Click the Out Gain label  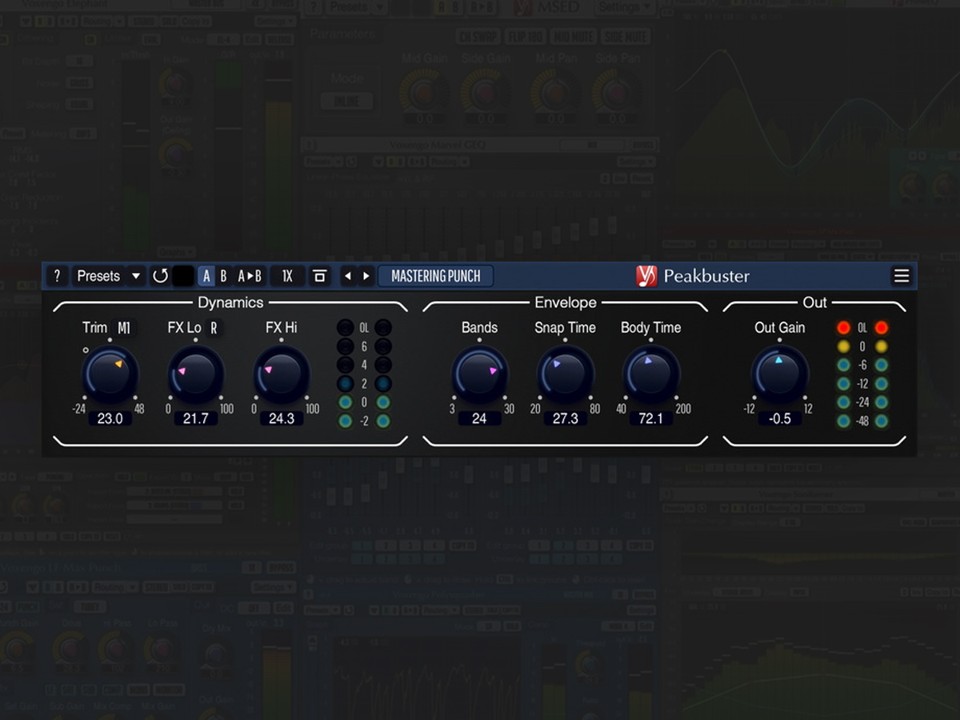click(x=779, y=328)
